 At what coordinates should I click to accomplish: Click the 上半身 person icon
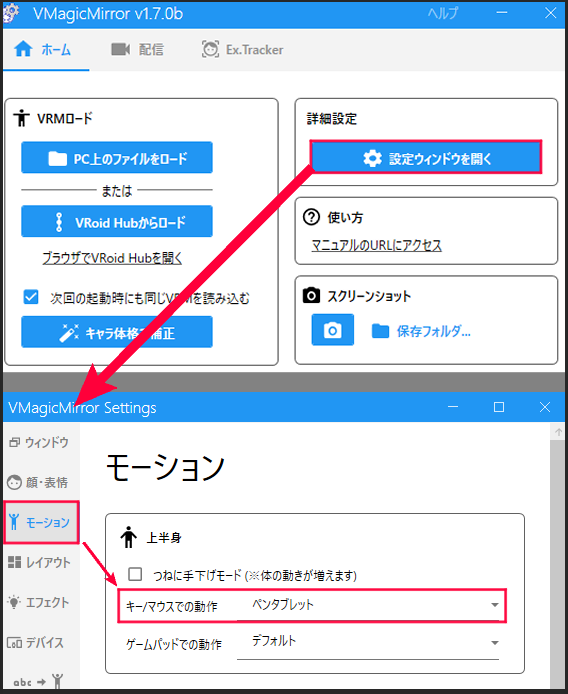[x=128, y=537]
